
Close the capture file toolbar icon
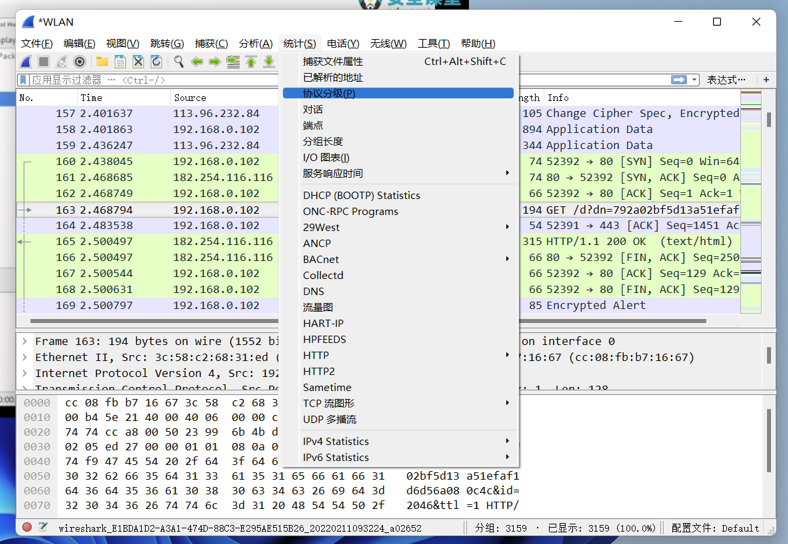(x=138, y=62)
